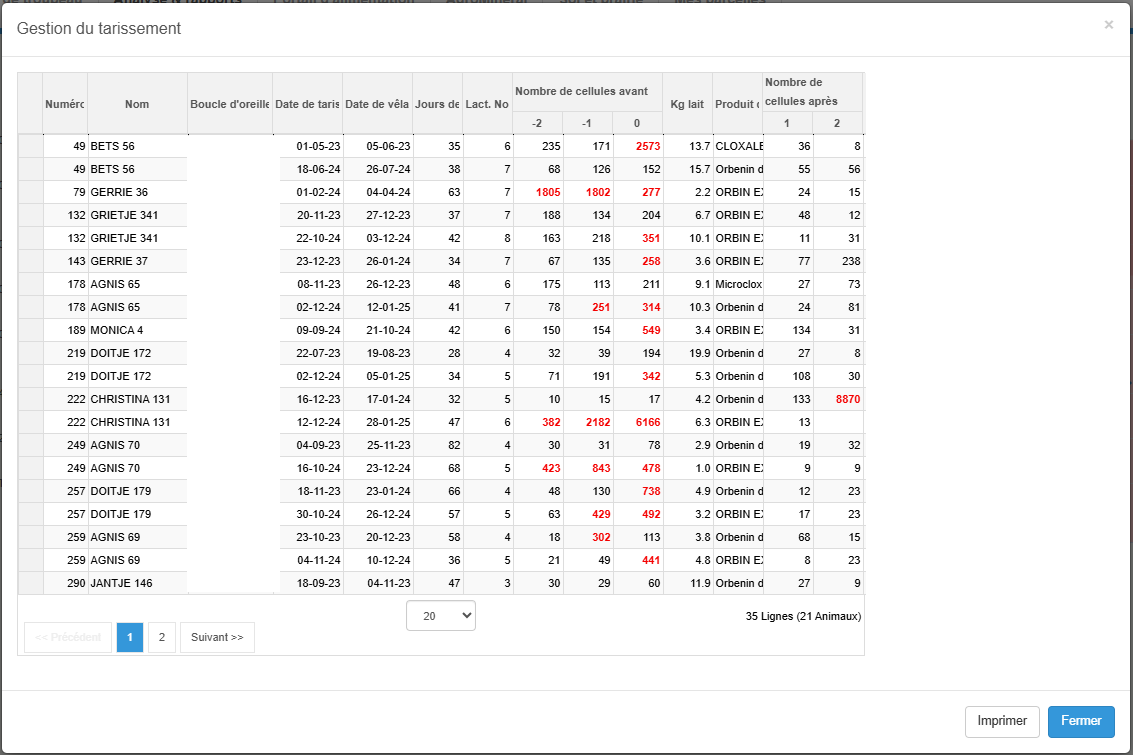1133x755 pixels.
Task: Click dry-off date 01-05-23
Action: 318,146
